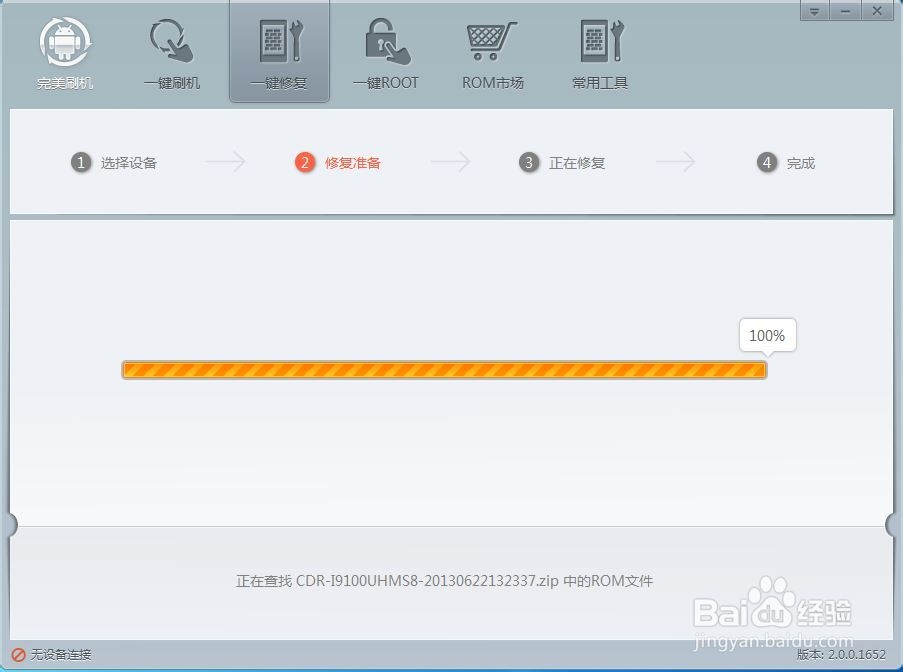Open the ROM市场 shopping cart icon
The width and height of the screenshot is (903, 672).
point(491,41)
